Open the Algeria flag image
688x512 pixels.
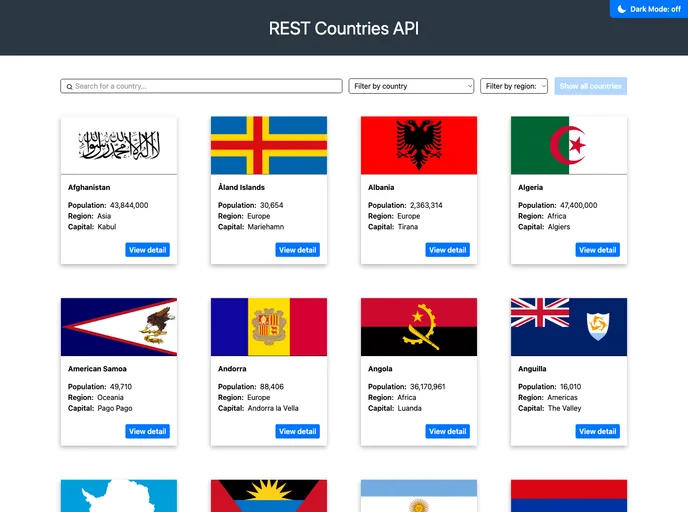pos(569,146)
